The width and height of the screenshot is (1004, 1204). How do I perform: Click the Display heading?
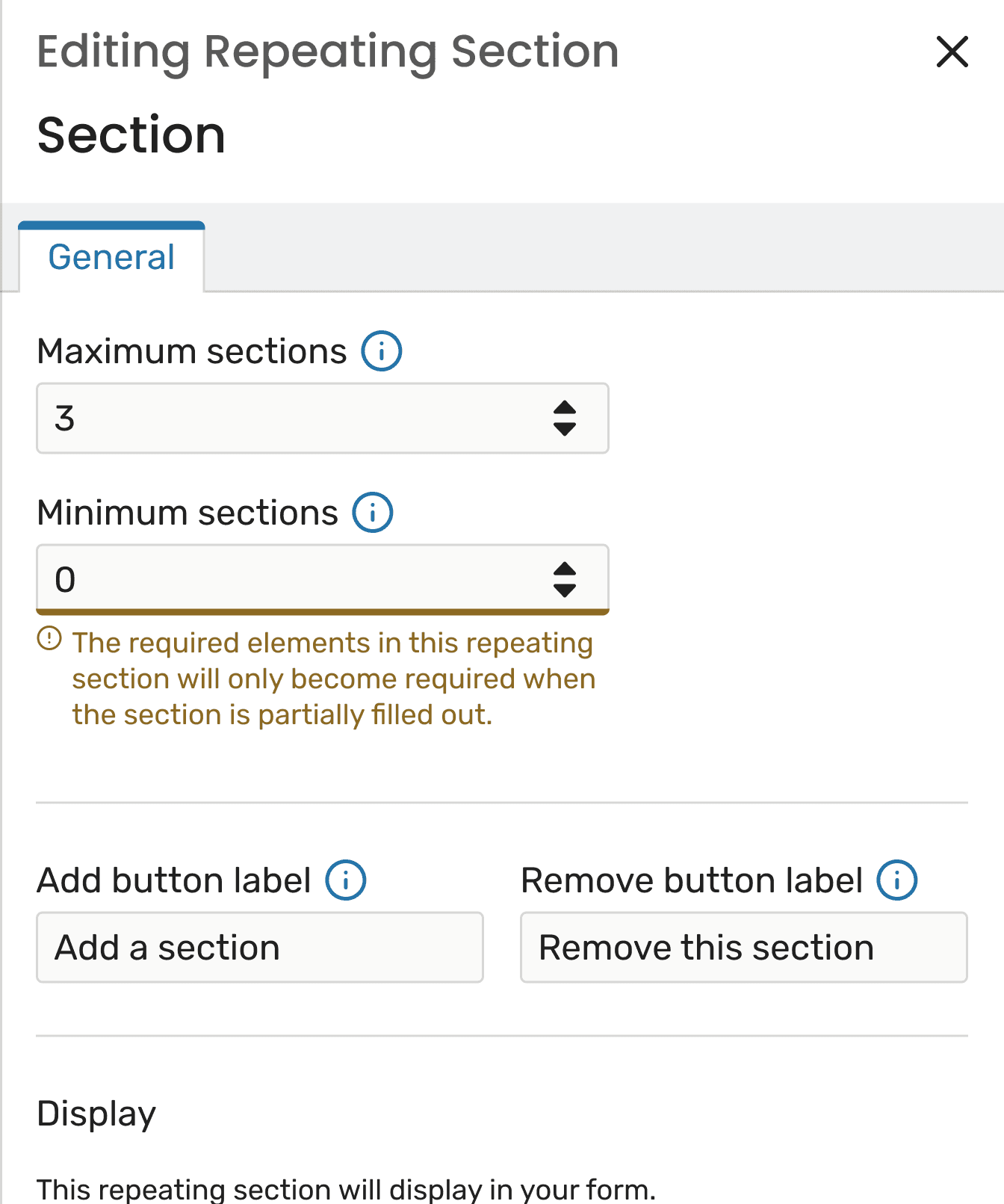(x=96, y=1114)
